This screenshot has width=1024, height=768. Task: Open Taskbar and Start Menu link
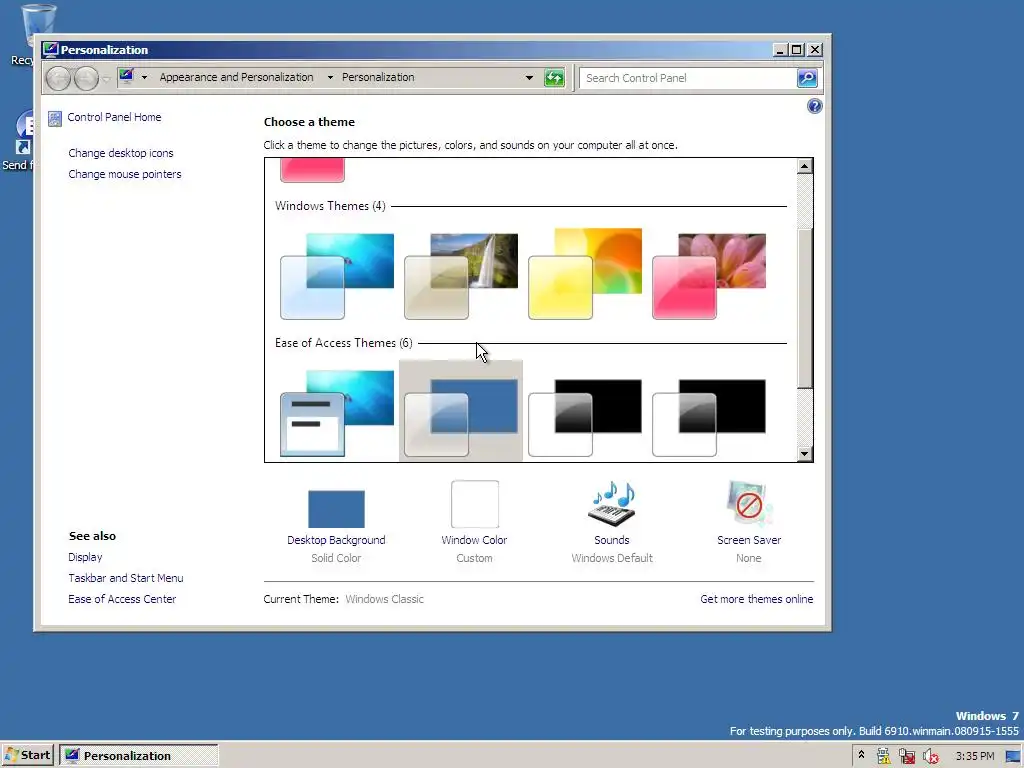(x=126, y=578)
